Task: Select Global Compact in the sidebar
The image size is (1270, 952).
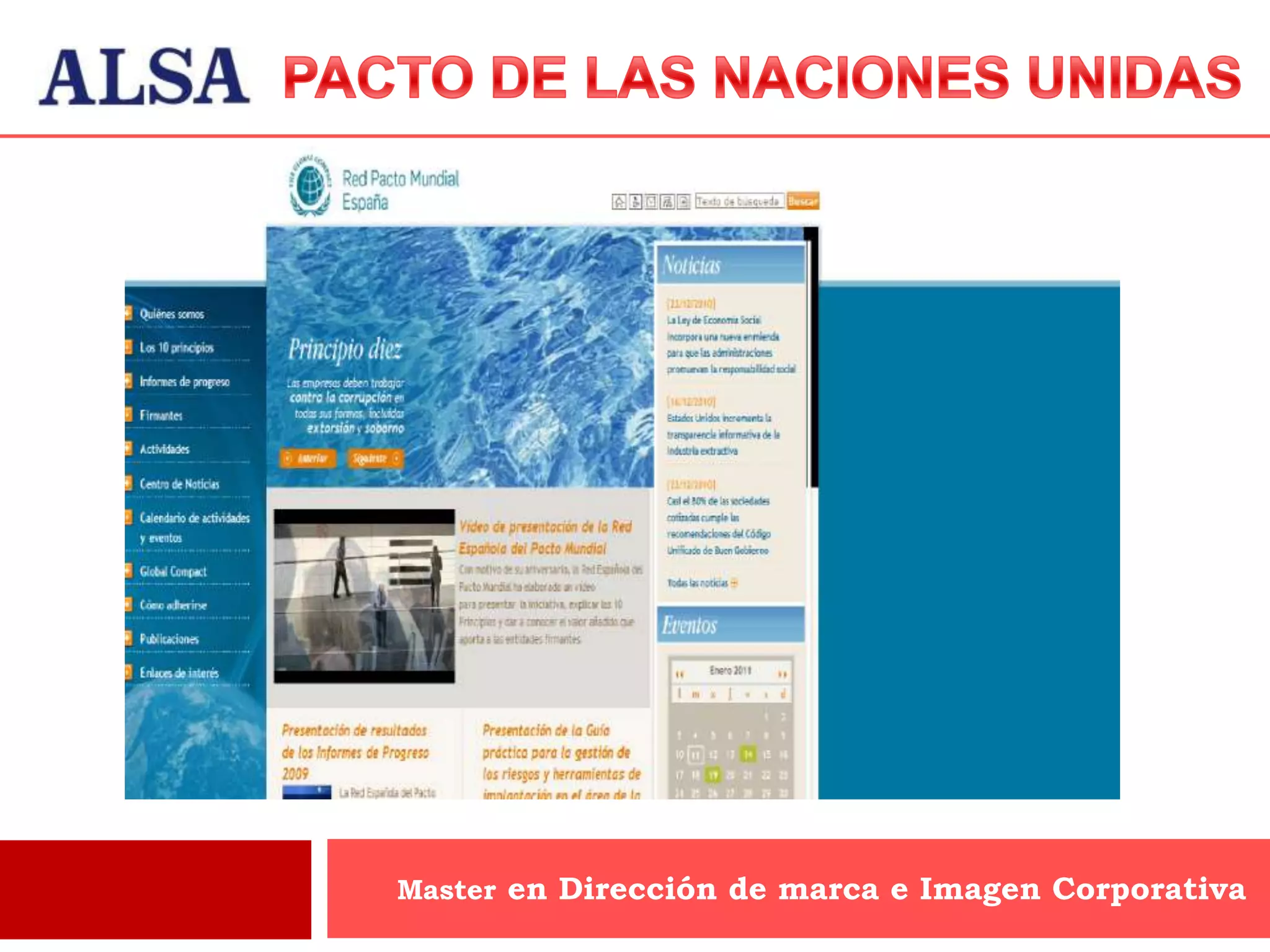Action: [173, 571]
